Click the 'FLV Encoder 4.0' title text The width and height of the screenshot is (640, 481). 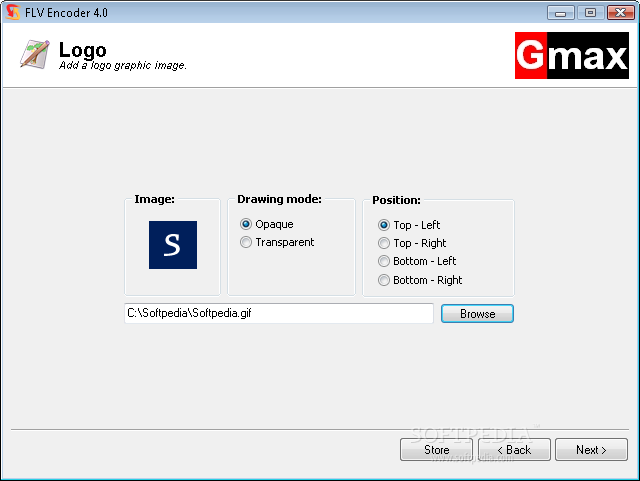pos(66,13)
